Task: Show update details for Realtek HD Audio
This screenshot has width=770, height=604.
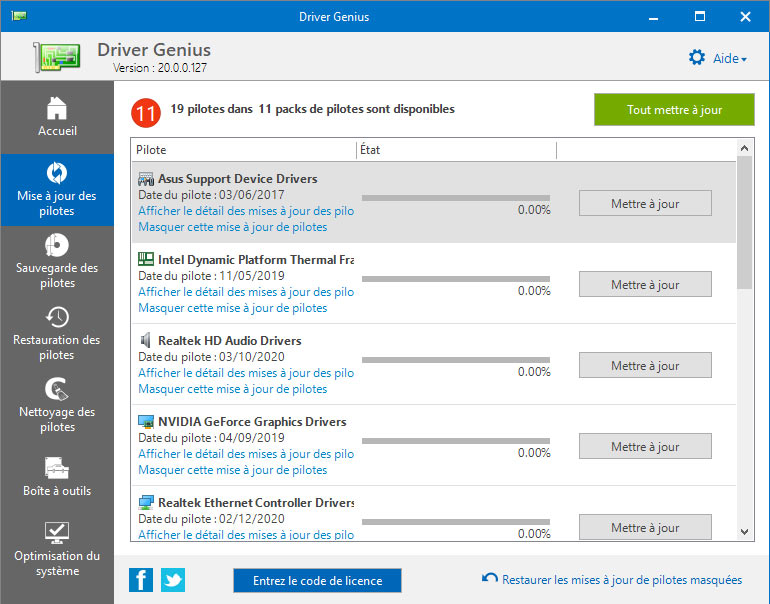Action: click(x=246, y=373)
